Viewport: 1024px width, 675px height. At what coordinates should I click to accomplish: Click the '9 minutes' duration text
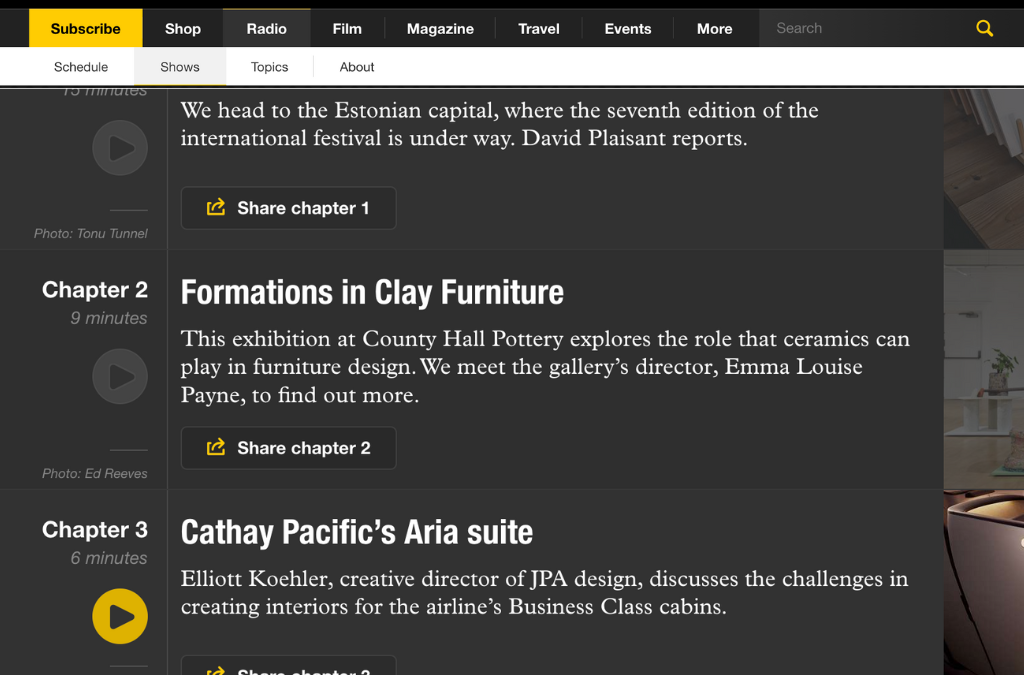pyautogui.click(x=109, y=318)
